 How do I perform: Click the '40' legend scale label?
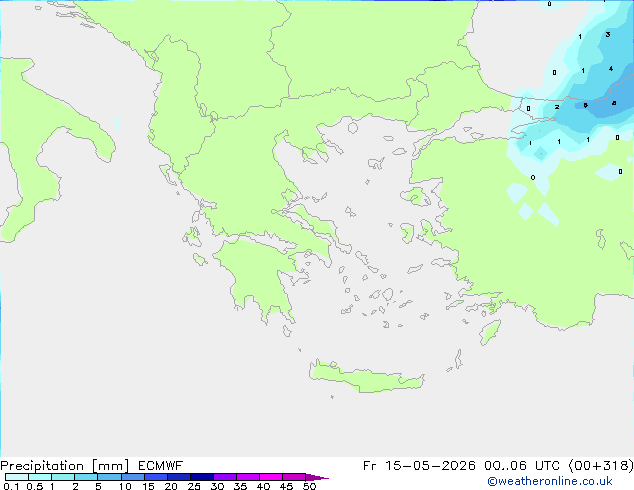(263, 486)
